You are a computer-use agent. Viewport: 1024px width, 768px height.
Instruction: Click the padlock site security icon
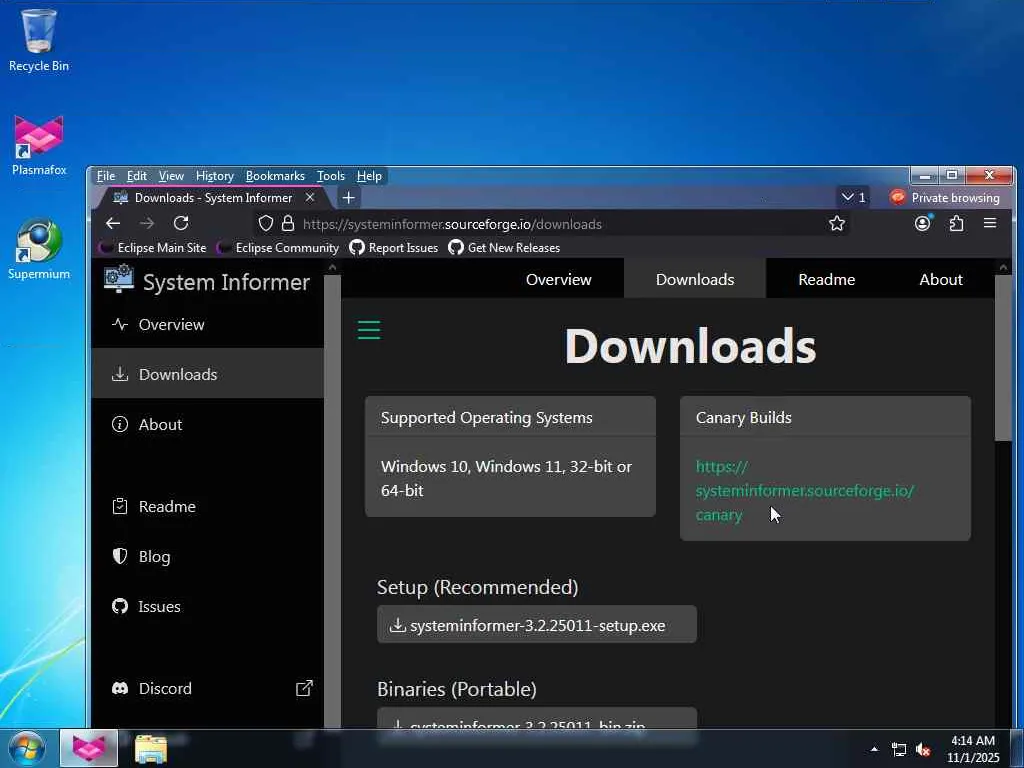click(x=288, y=223)
